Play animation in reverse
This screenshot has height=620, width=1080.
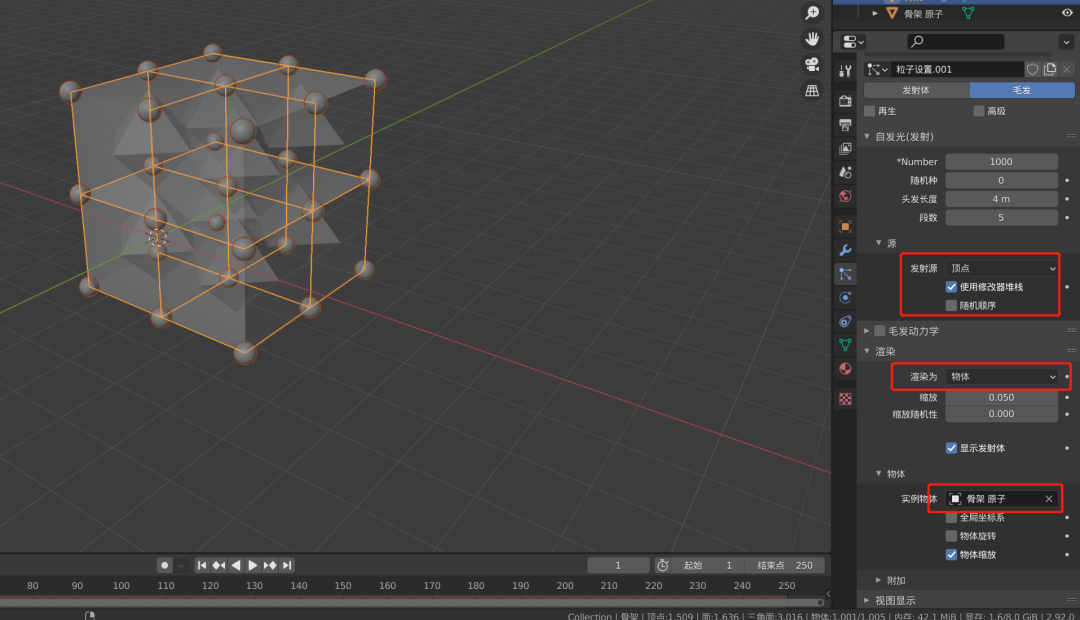point(236,565)
